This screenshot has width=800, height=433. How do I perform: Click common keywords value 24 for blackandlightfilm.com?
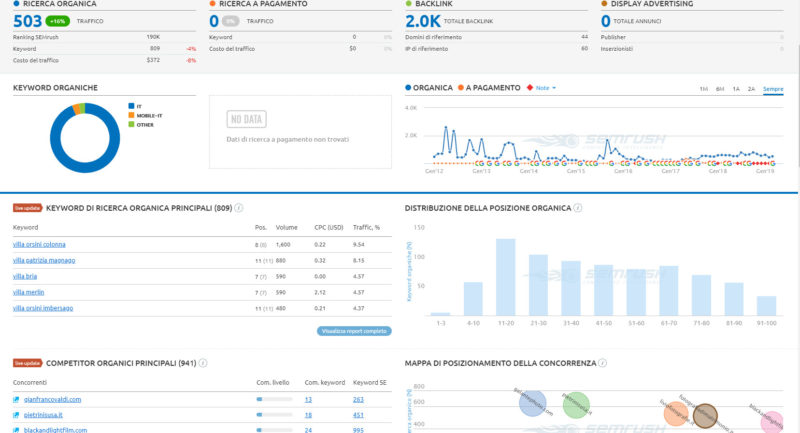click(308, 430)
